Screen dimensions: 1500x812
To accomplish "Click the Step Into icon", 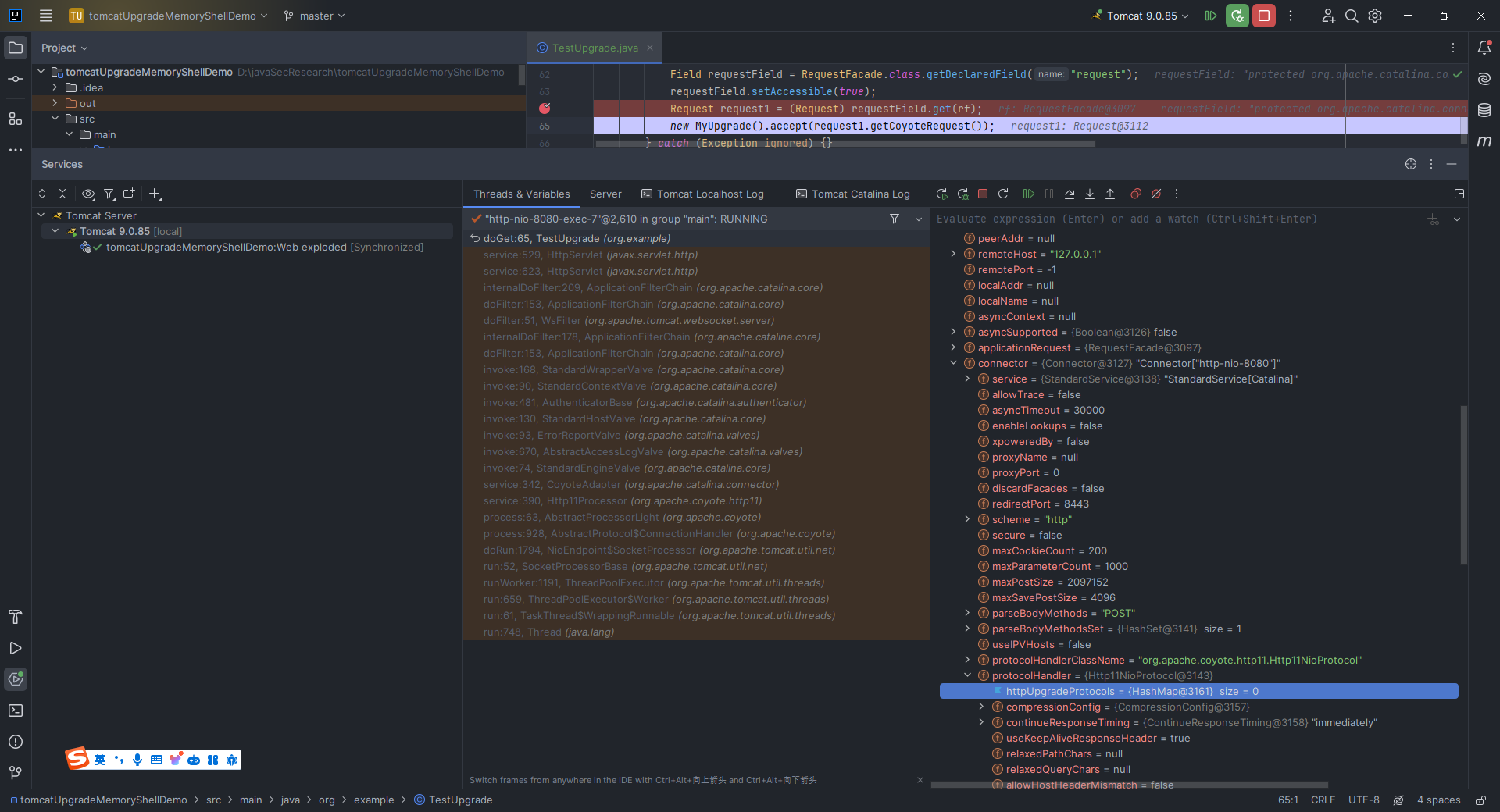I will click(x=1090, y=194).
